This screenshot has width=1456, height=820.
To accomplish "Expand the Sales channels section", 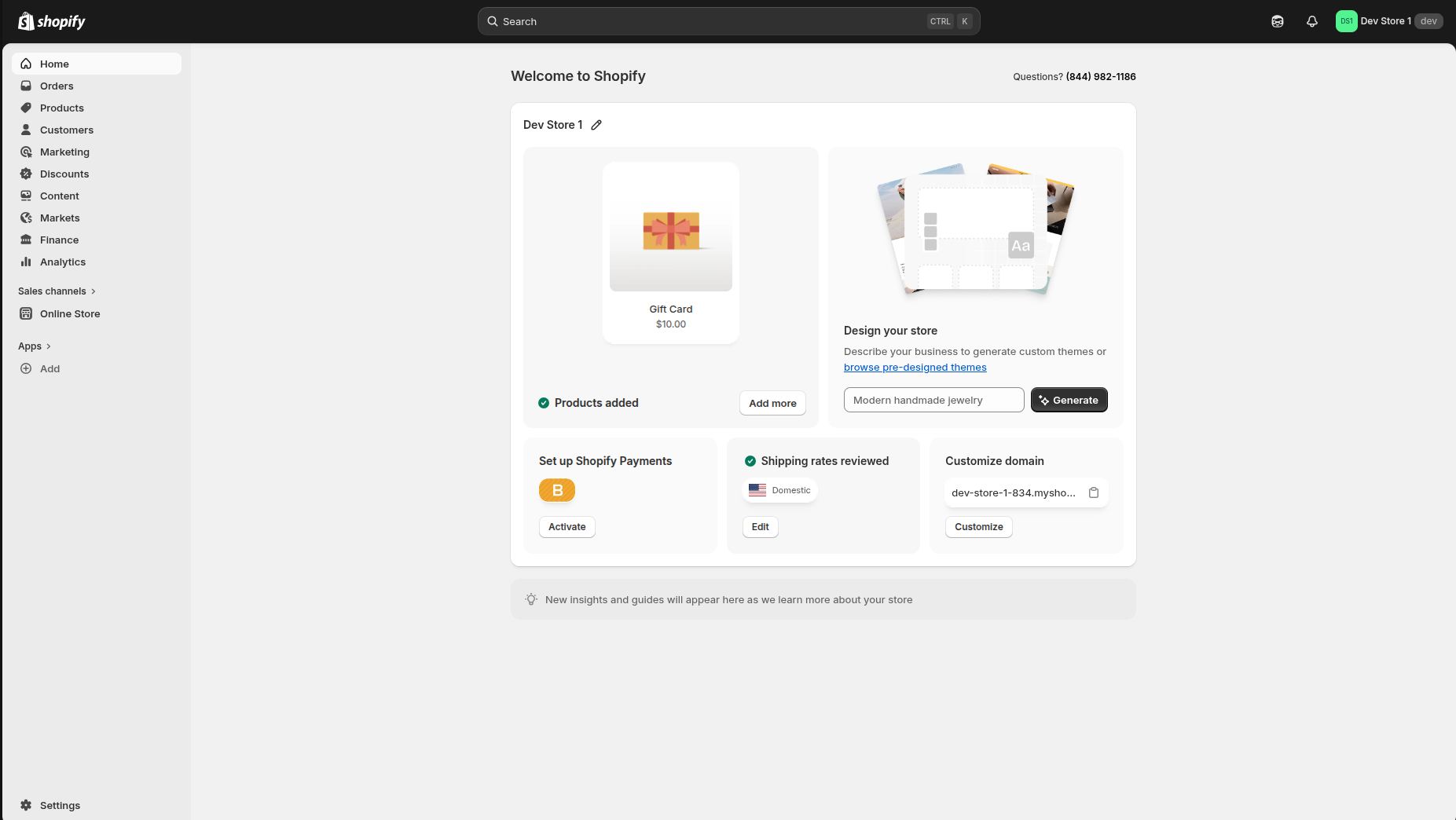I will click(57, 291).
